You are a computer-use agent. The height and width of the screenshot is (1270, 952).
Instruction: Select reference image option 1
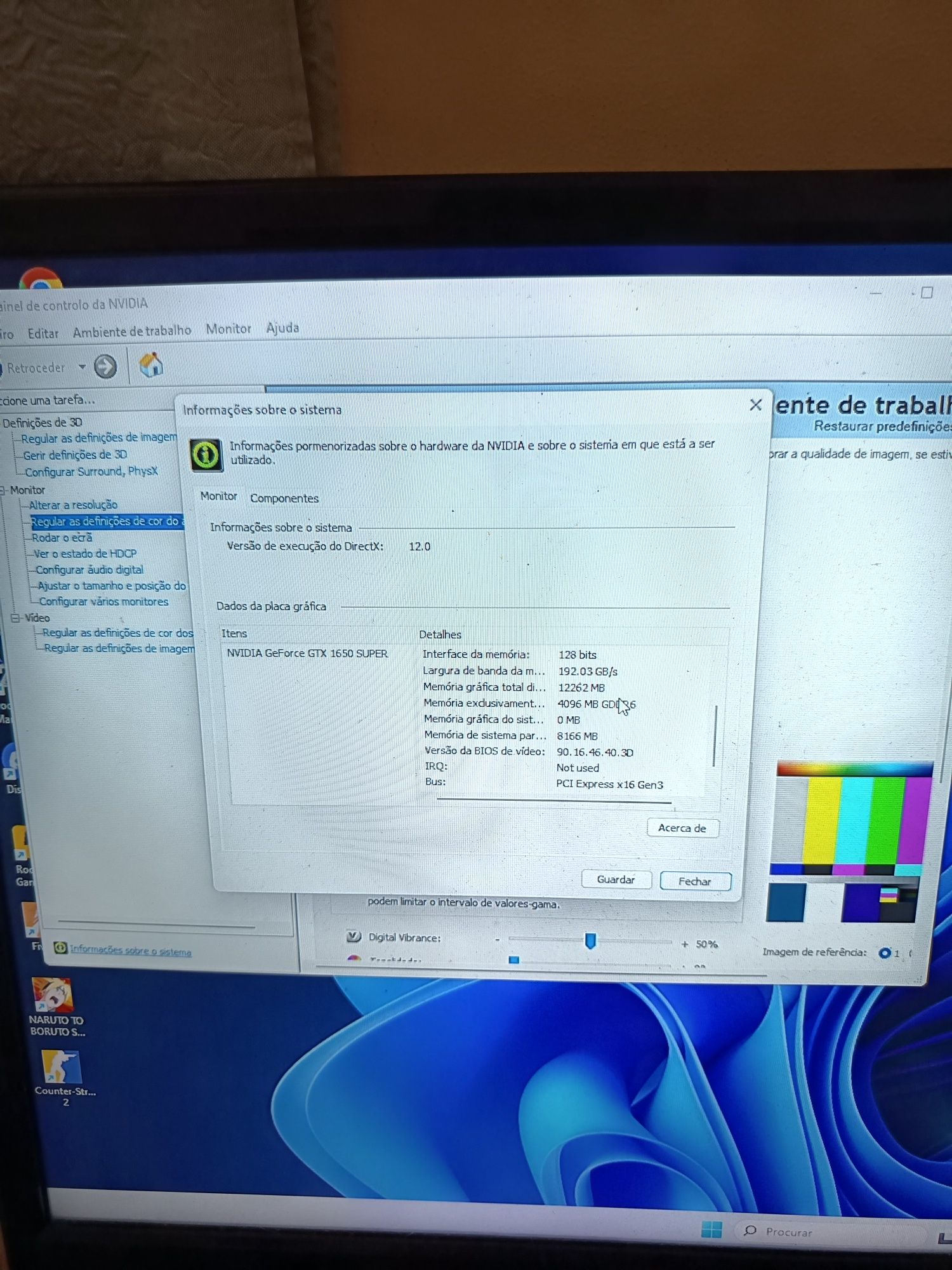tap(884, 953)
